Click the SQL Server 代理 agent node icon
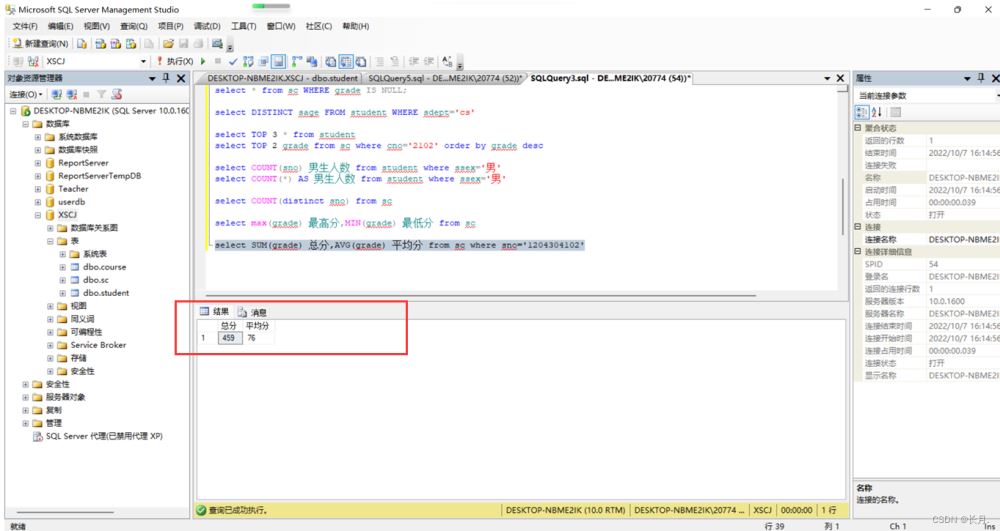The image size is (1000, 531). (x=38, y=436)
